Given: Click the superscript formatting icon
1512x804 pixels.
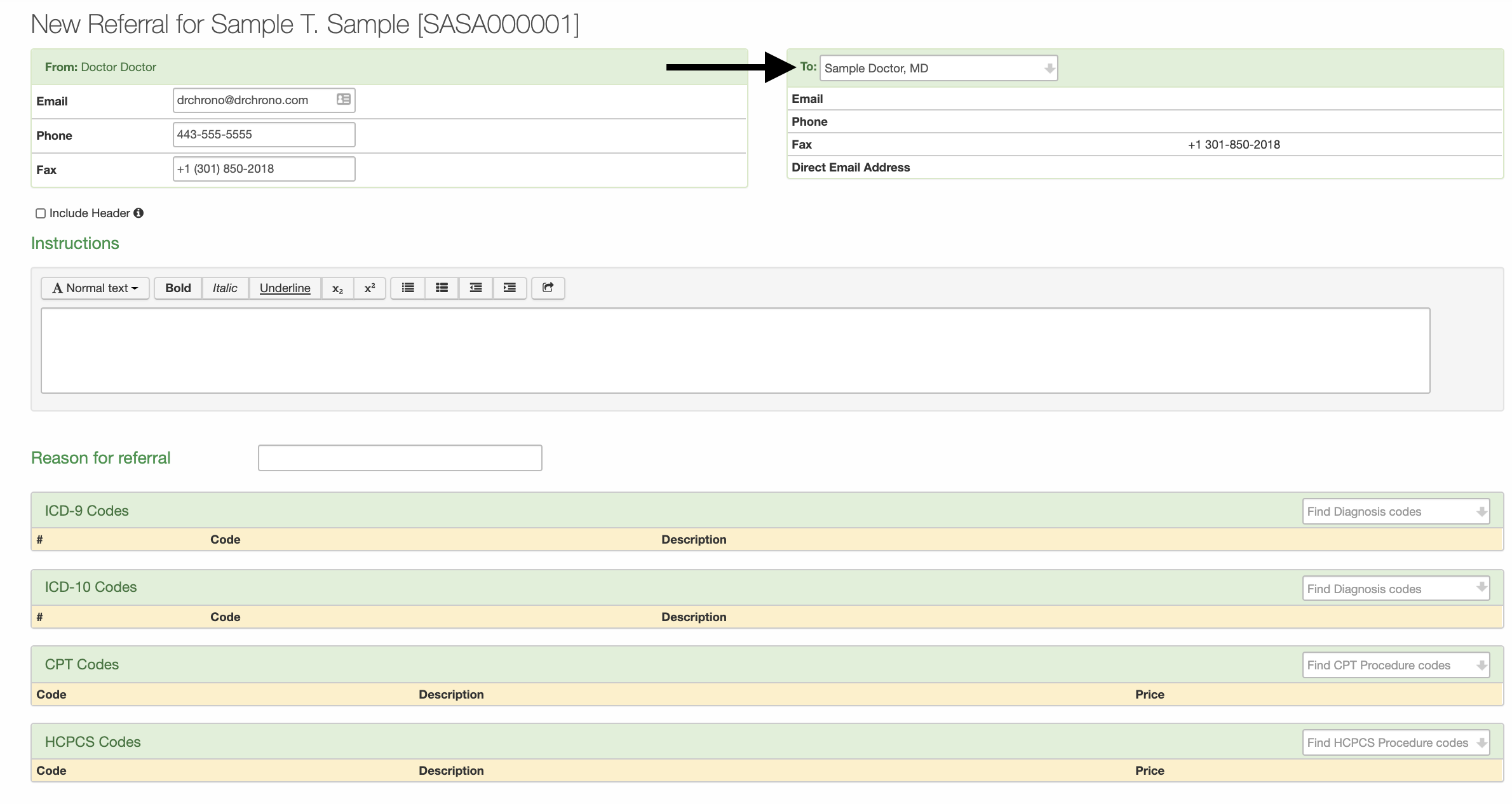Looking at the screenshot, I should [x=368, y=288].
